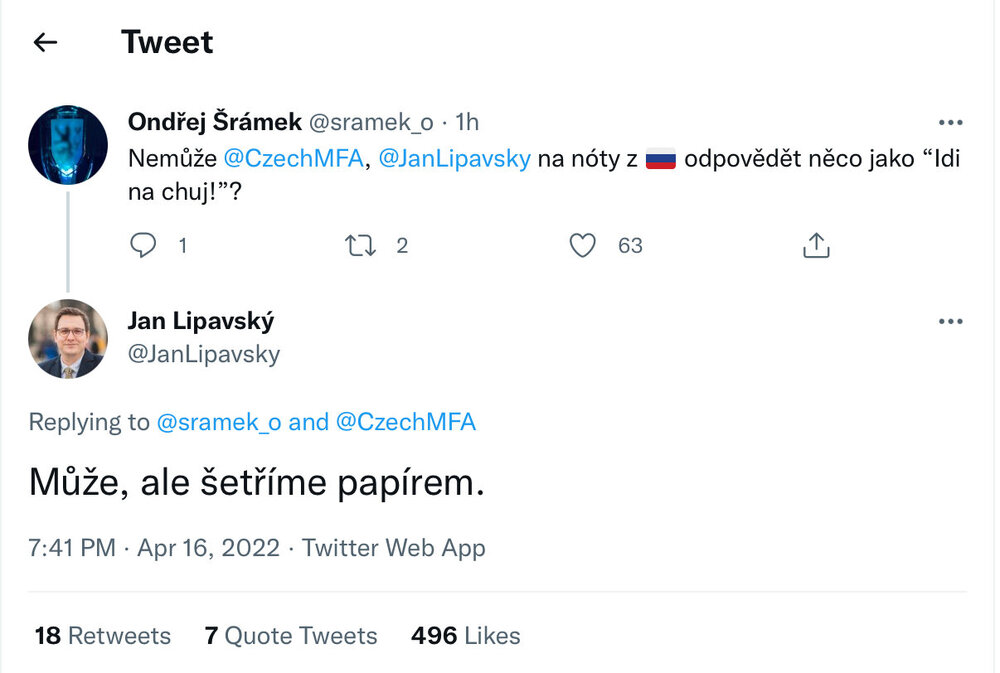Viewport: 1000px width, 673px height.
Task: Open Ondřej Šrámek's profile picture
Action: pos(68,145)
